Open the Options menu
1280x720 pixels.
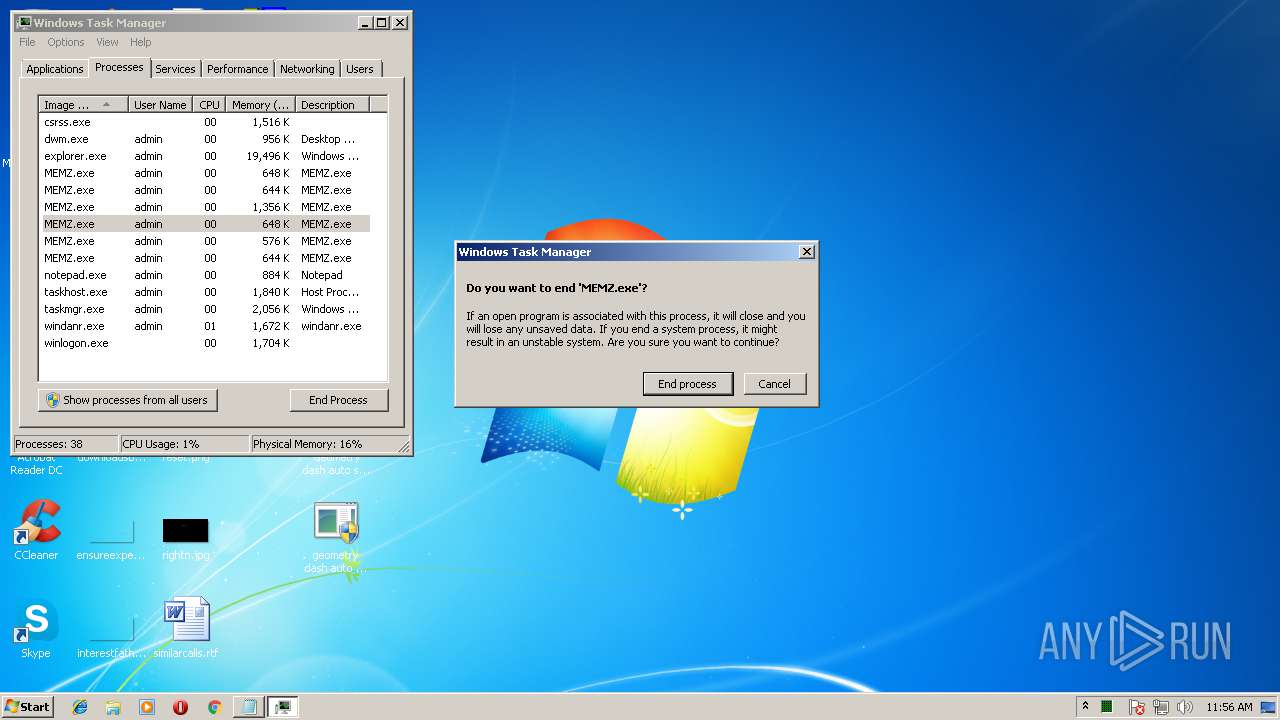66,42
